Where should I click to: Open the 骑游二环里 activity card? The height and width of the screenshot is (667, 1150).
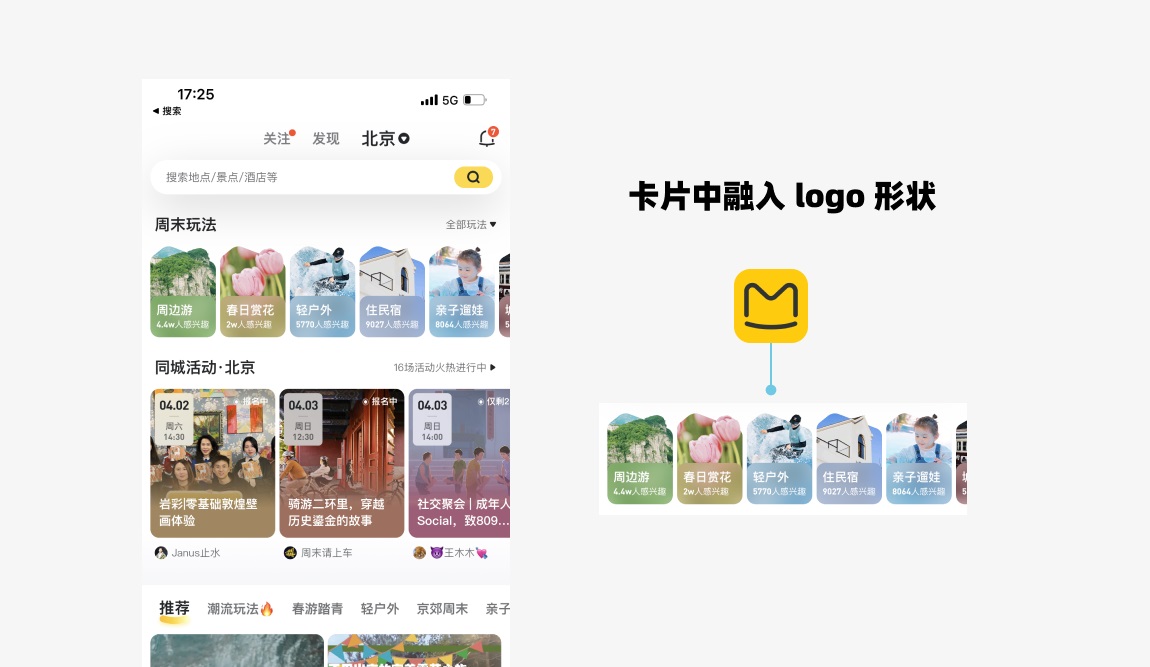342,463
